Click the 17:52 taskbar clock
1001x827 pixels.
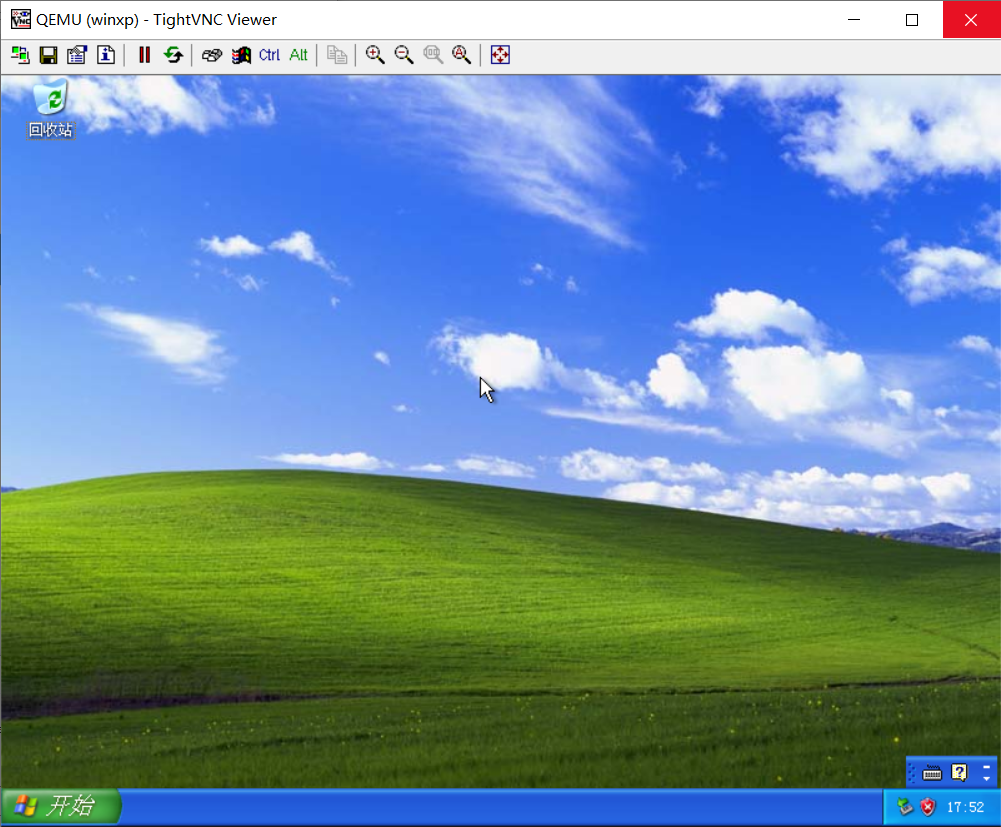965,807
